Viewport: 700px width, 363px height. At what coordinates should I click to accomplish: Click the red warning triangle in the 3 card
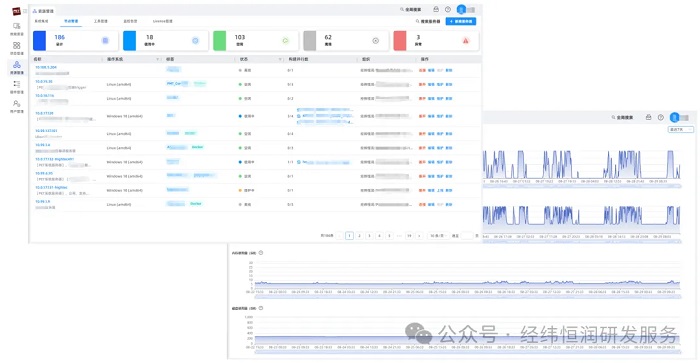pos(466,41)
